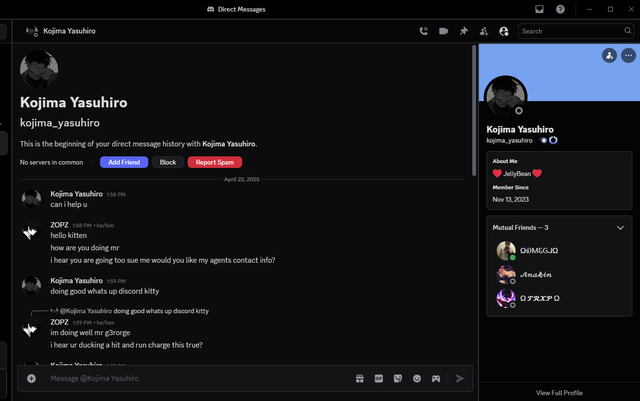Open pinned messages
This screenshot has width=640, height=401.
pos(464,31)
